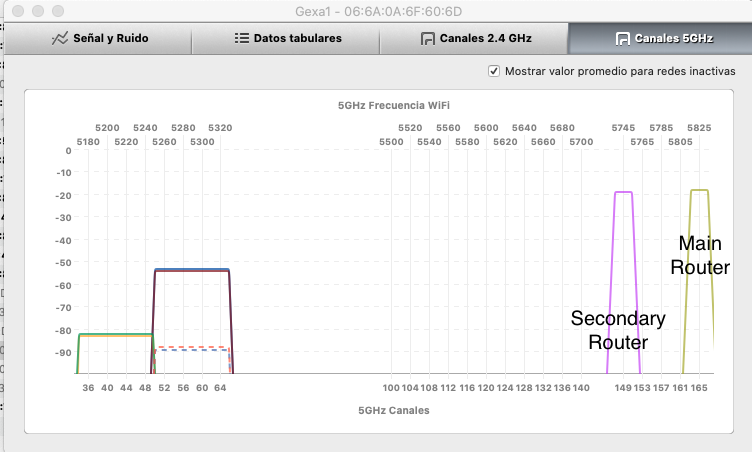The height and width of the screenshot is (452, 752).
Task: Click the waveform icon on Señal y Ruido tab
Action: click(60, 39)
